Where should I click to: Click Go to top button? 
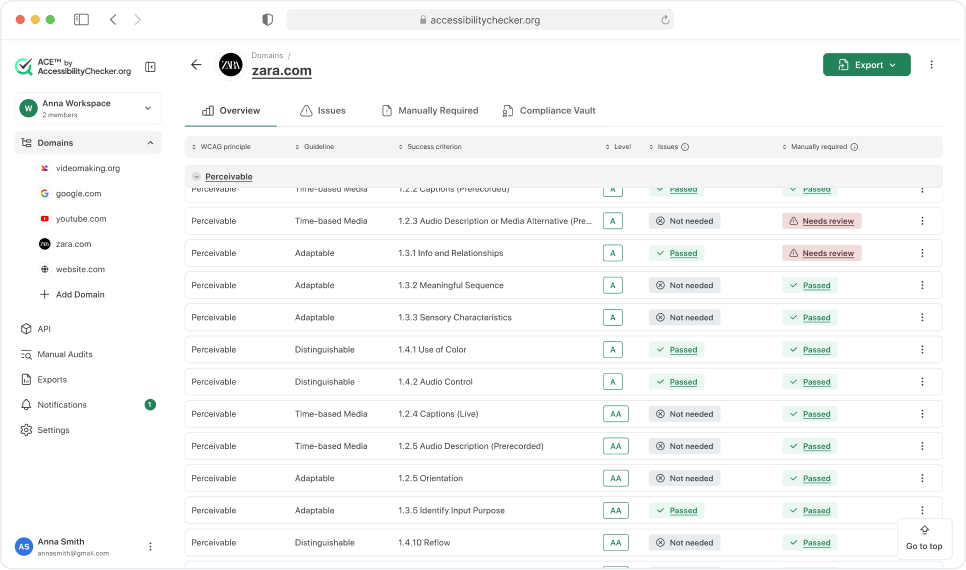point(924,539)
